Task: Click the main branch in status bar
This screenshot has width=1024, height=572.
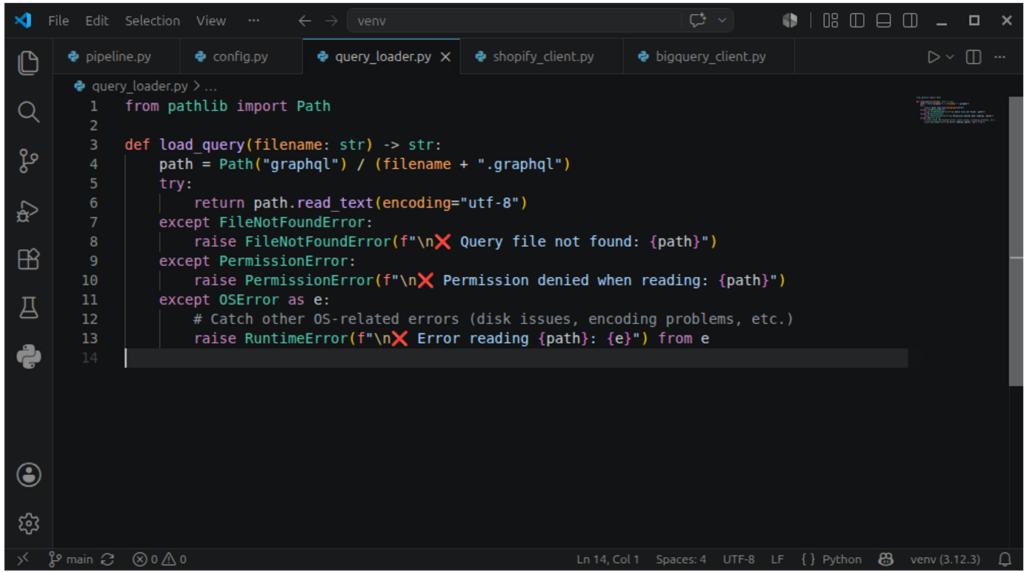Action: coord(71,560)
